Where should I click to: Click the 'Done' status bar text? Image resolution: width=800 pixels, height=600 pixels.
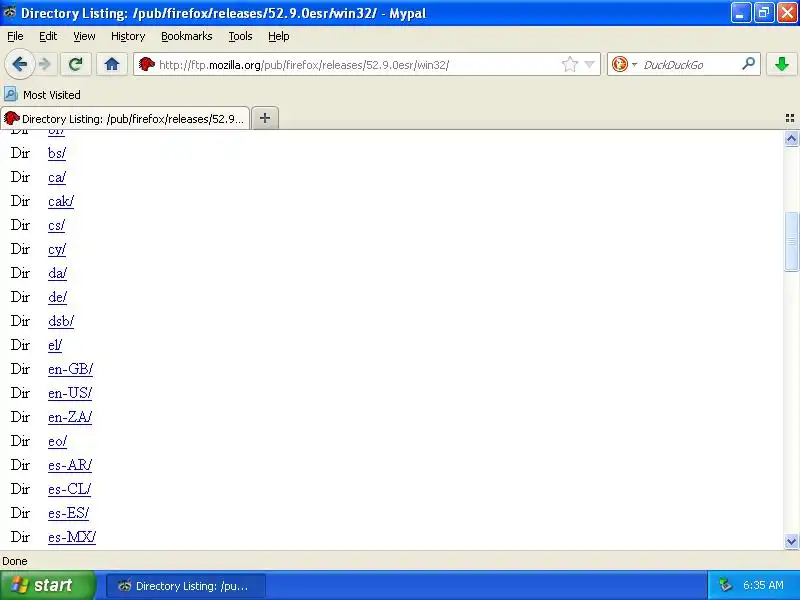coord(15,561)
